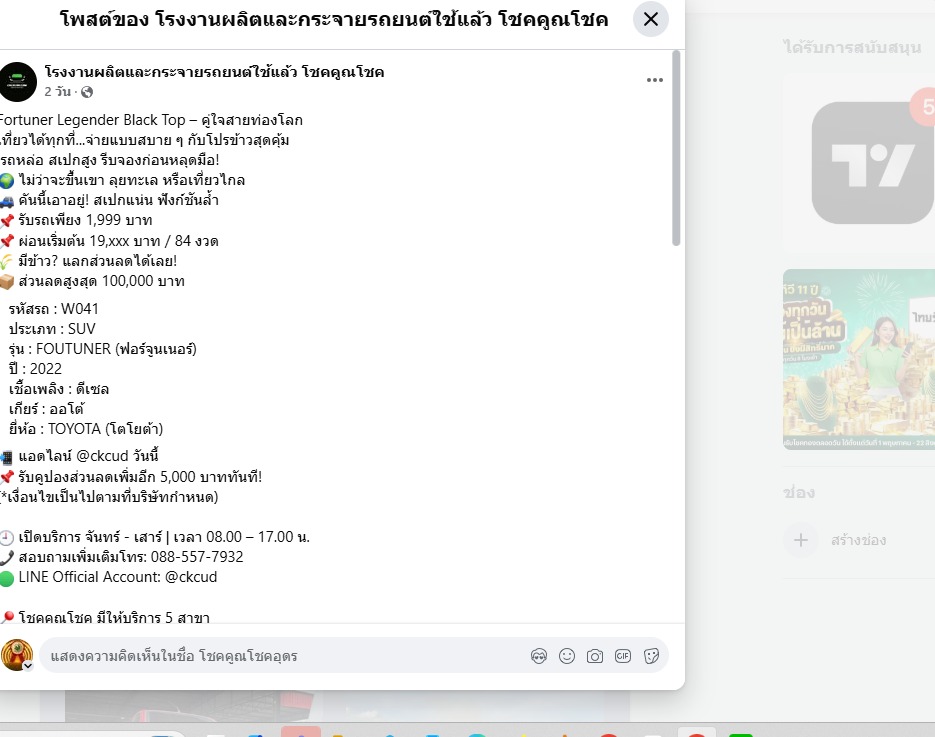The height and width of the screenshot is (737, 935).
Task: Open the TradingView sponsored ad tile
Action: point(873,163)
